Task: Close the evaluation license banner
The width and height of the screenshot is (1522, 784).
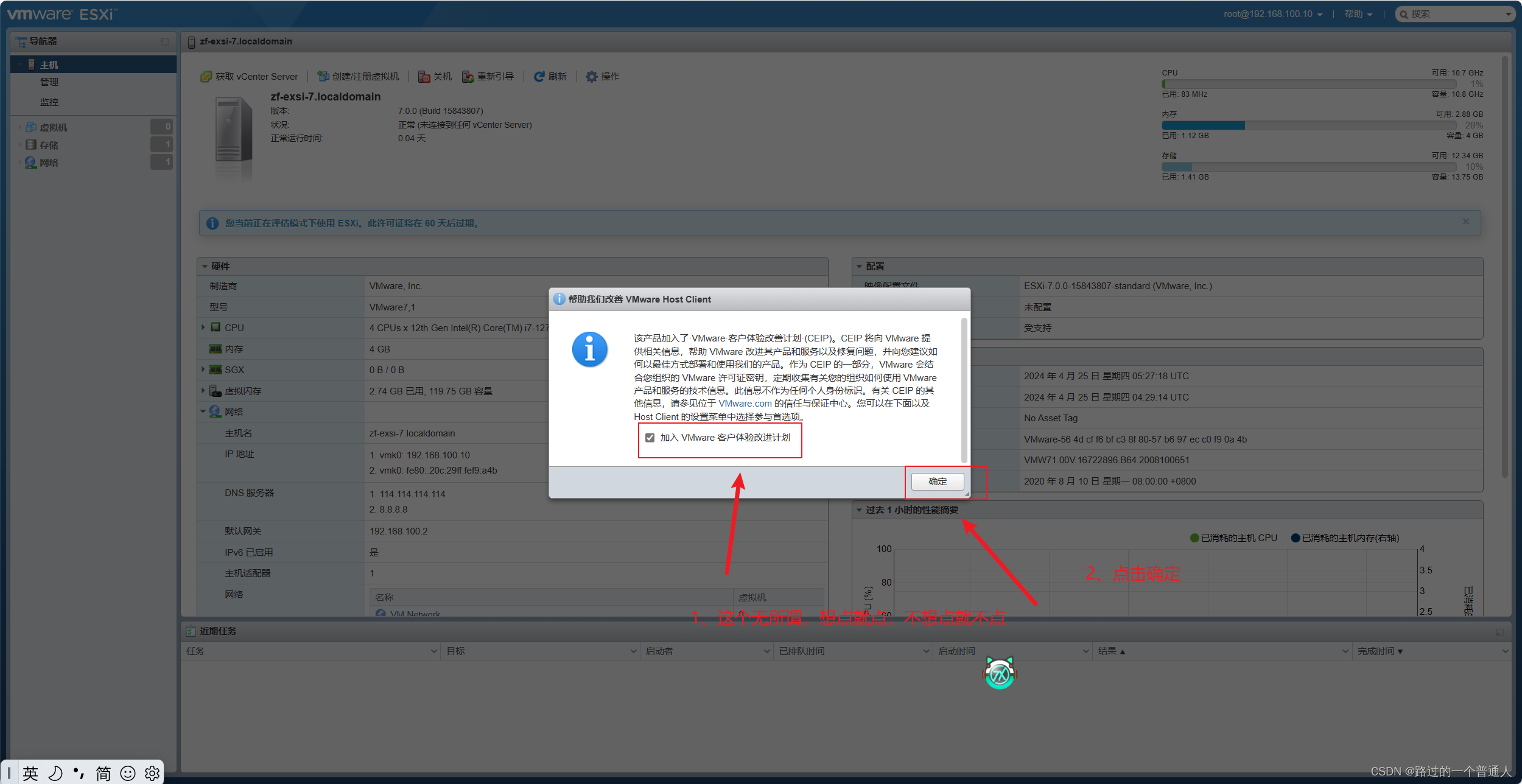Action: (x=1466, y=222)
